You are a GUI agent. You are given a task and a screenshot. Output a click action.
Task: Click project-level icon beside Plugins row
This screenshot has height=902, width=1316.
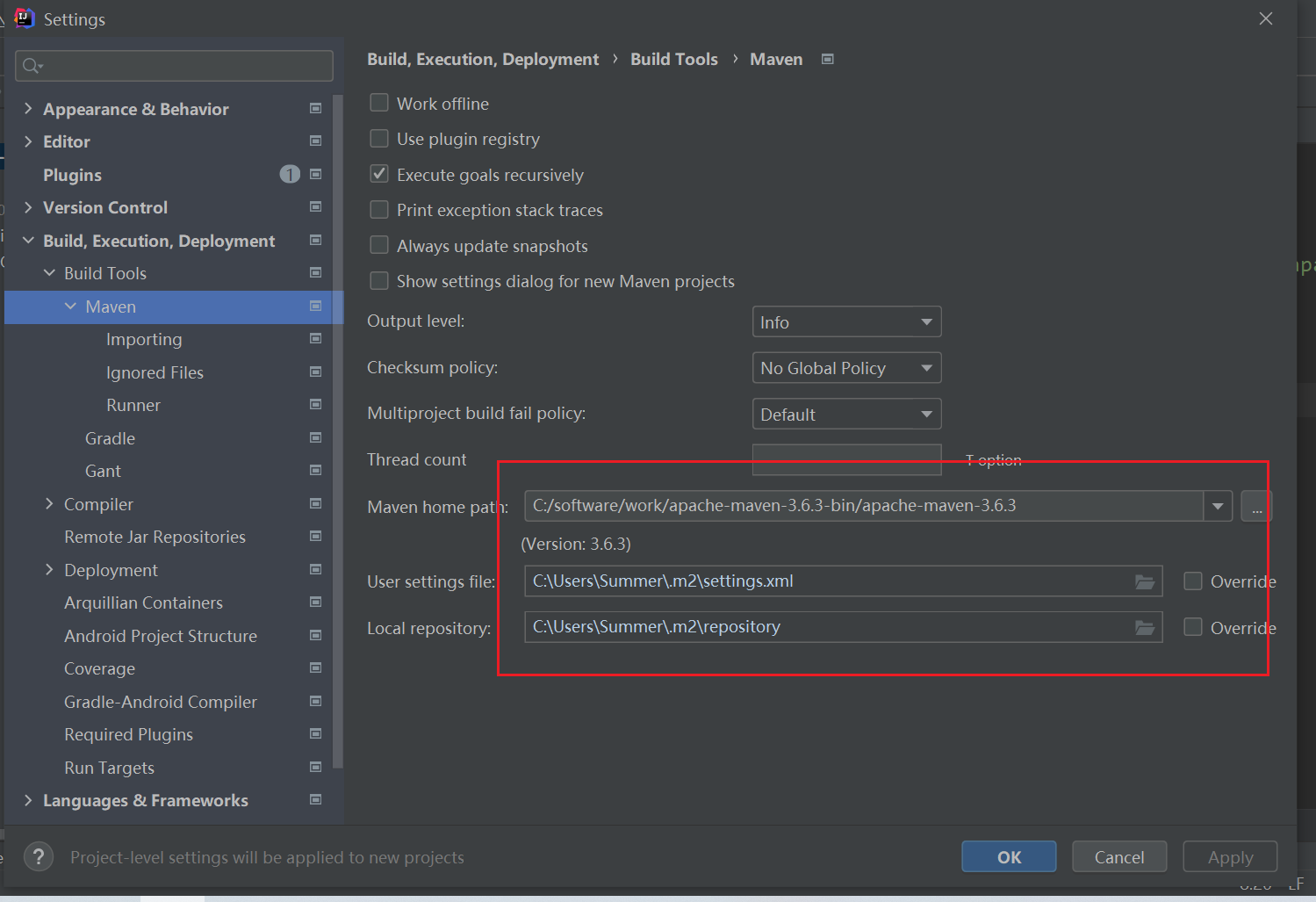(315, 174)
